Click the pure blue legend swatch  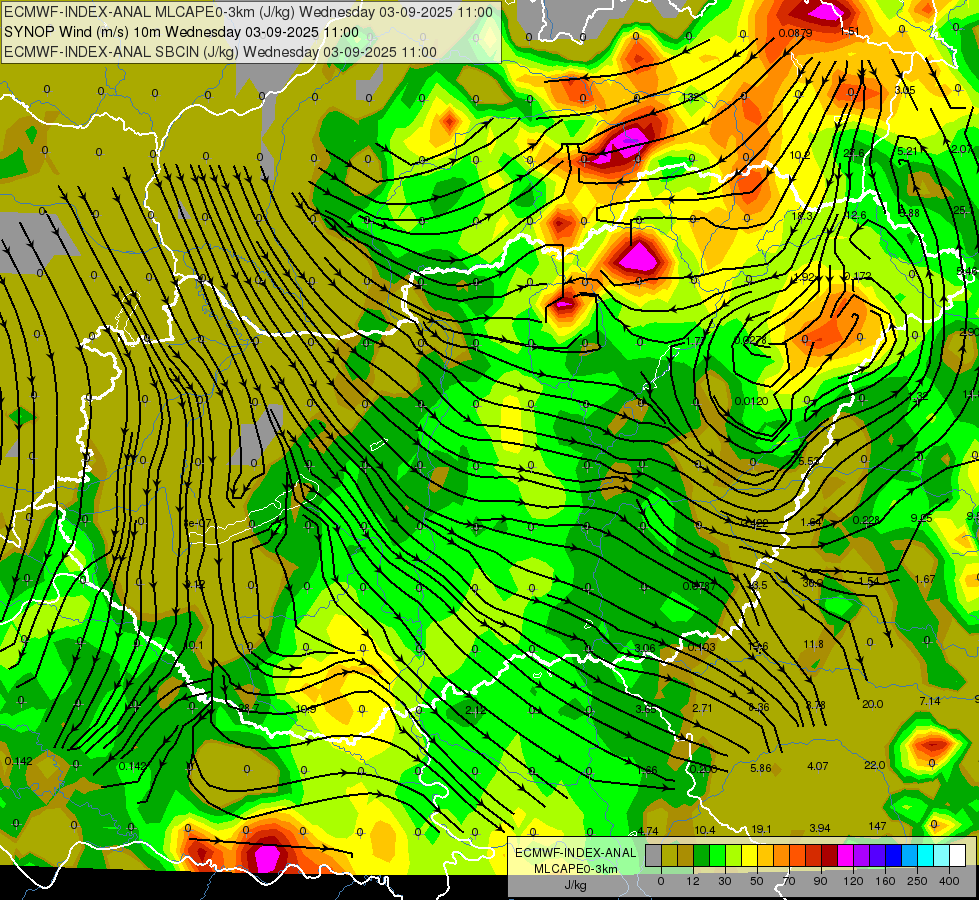894,855
